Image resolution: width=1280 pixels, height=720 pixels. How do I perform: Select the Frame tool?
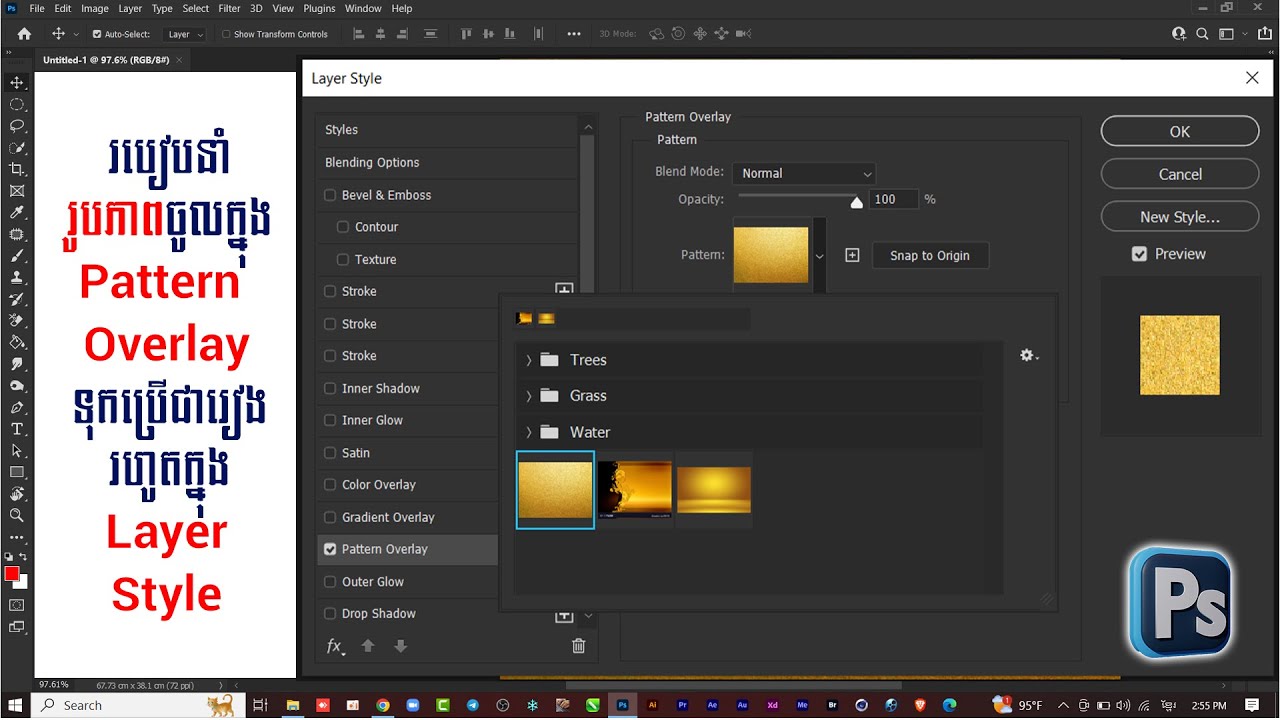click(17, 191)
